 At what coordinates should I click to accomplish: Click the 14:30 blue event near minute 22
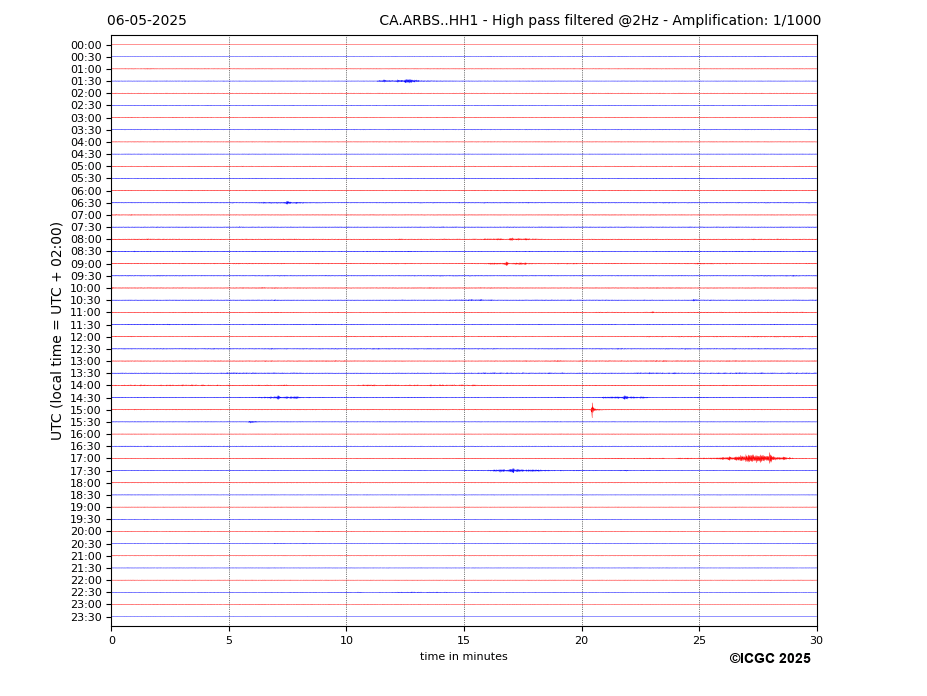coord(625,397)
